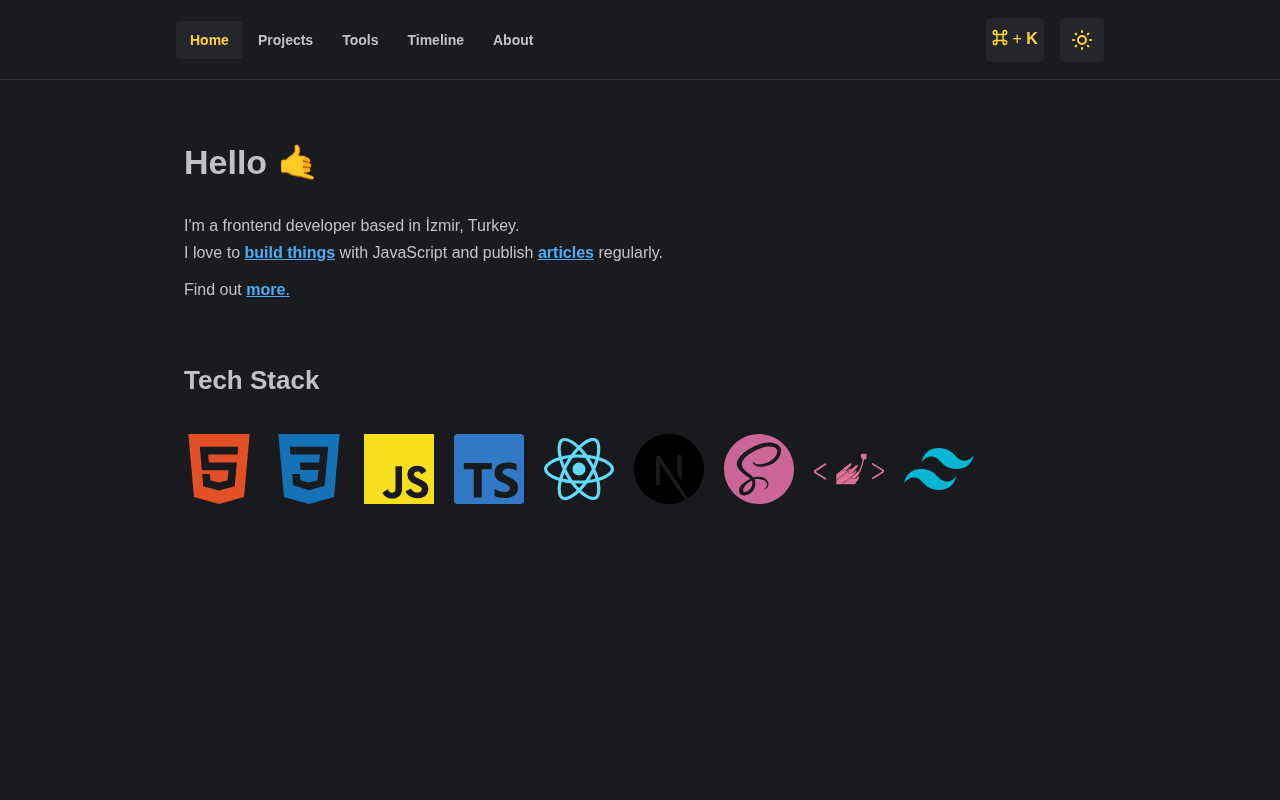Go to the Home nav tab
Screen dimensions: 1280x800
(x=209, y=40)
